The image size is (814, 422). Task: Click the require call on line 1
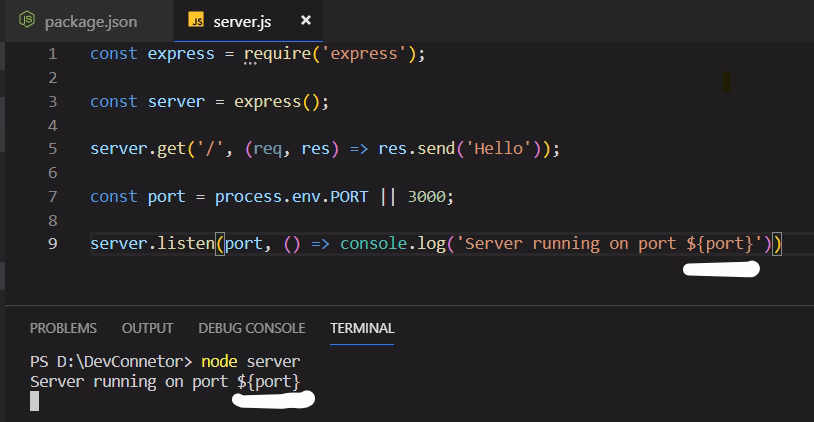[x=278, y=54]
